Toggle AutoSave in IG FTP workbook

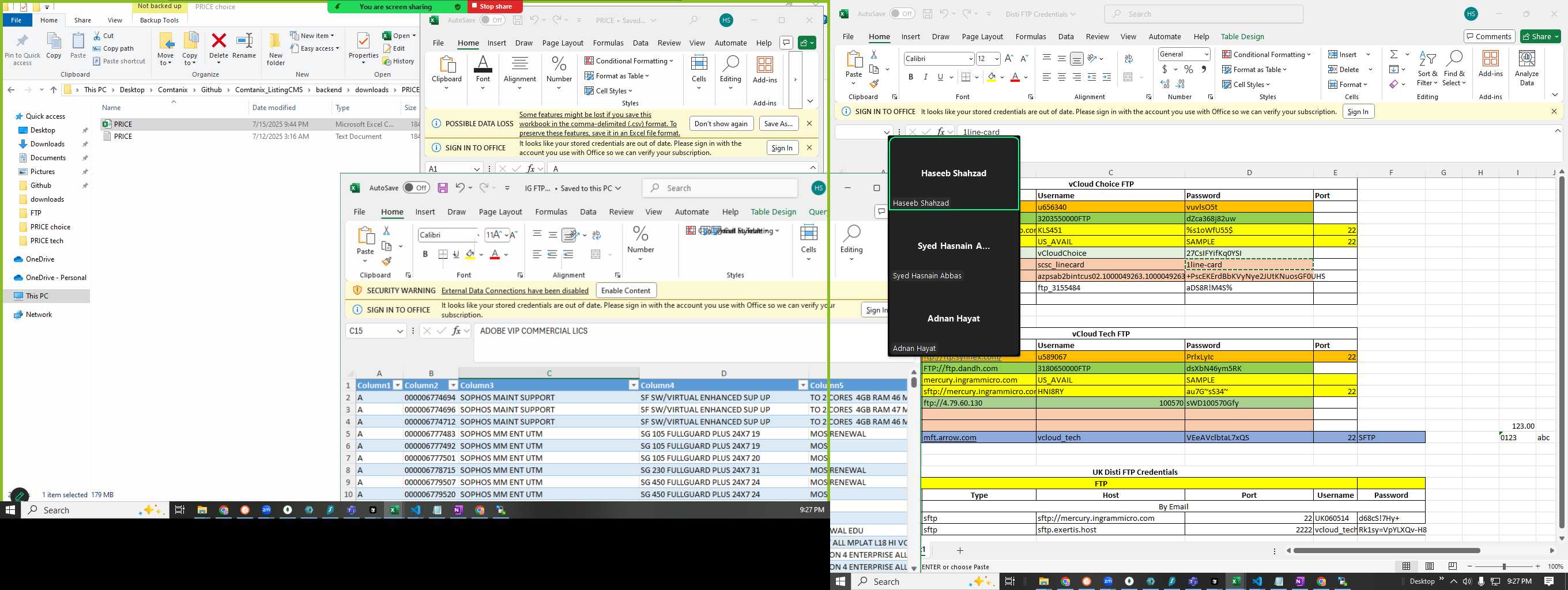click(416, 188)
